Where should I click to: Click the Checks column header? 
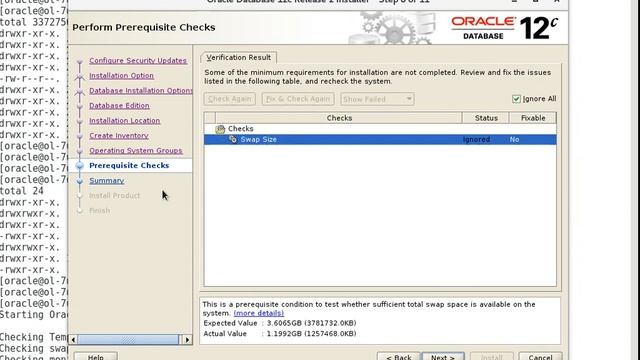(339, 118)
